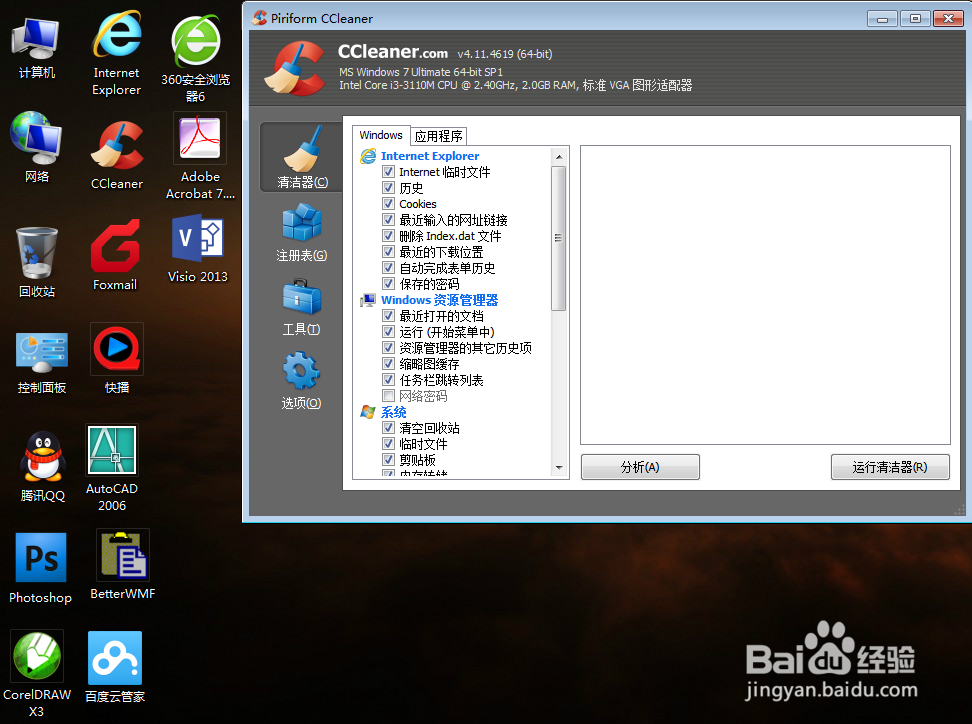Toggle 最近输入的网址链接 checkbox
The height and width of the screenshot is (724, 972).
(x=389, y=219)
